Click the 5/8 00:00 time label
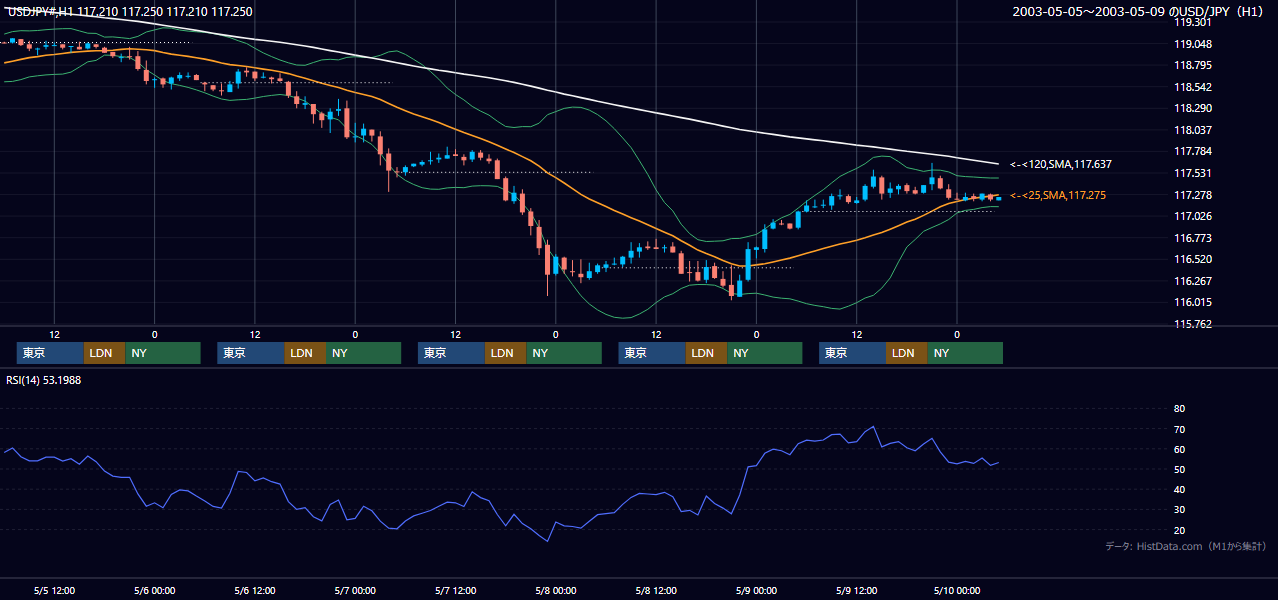Screen dimensions: 1278x600 (x=556, y=590)
